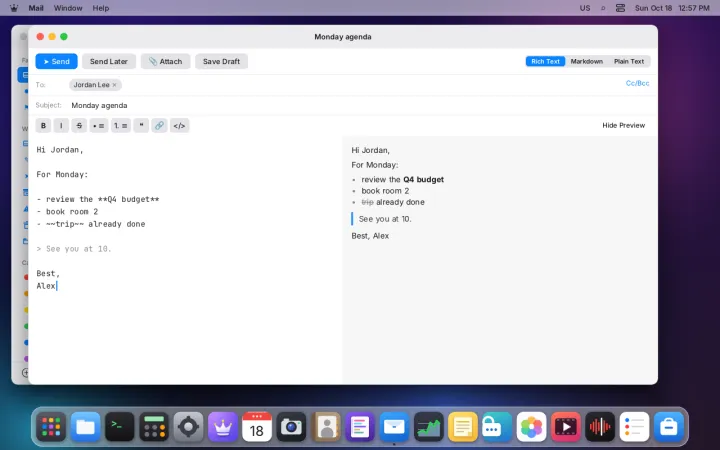Open the purple text editor app in the dock
Screen dimensions: 720x450
[360, 427]
